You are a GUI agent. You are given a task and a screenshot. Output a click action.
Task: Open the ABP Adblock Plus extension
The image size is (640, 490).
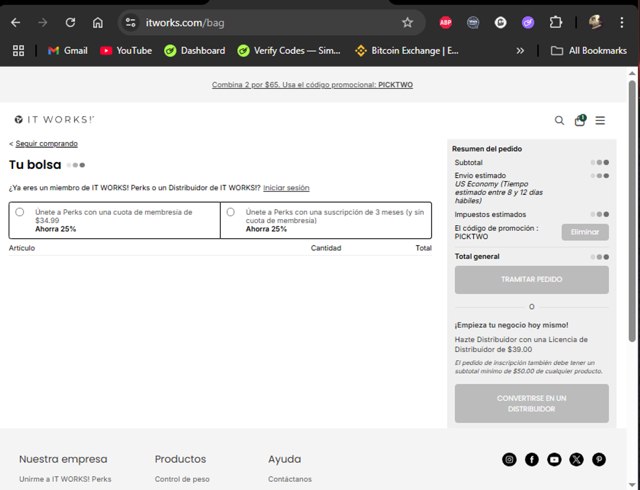(445, 22)
